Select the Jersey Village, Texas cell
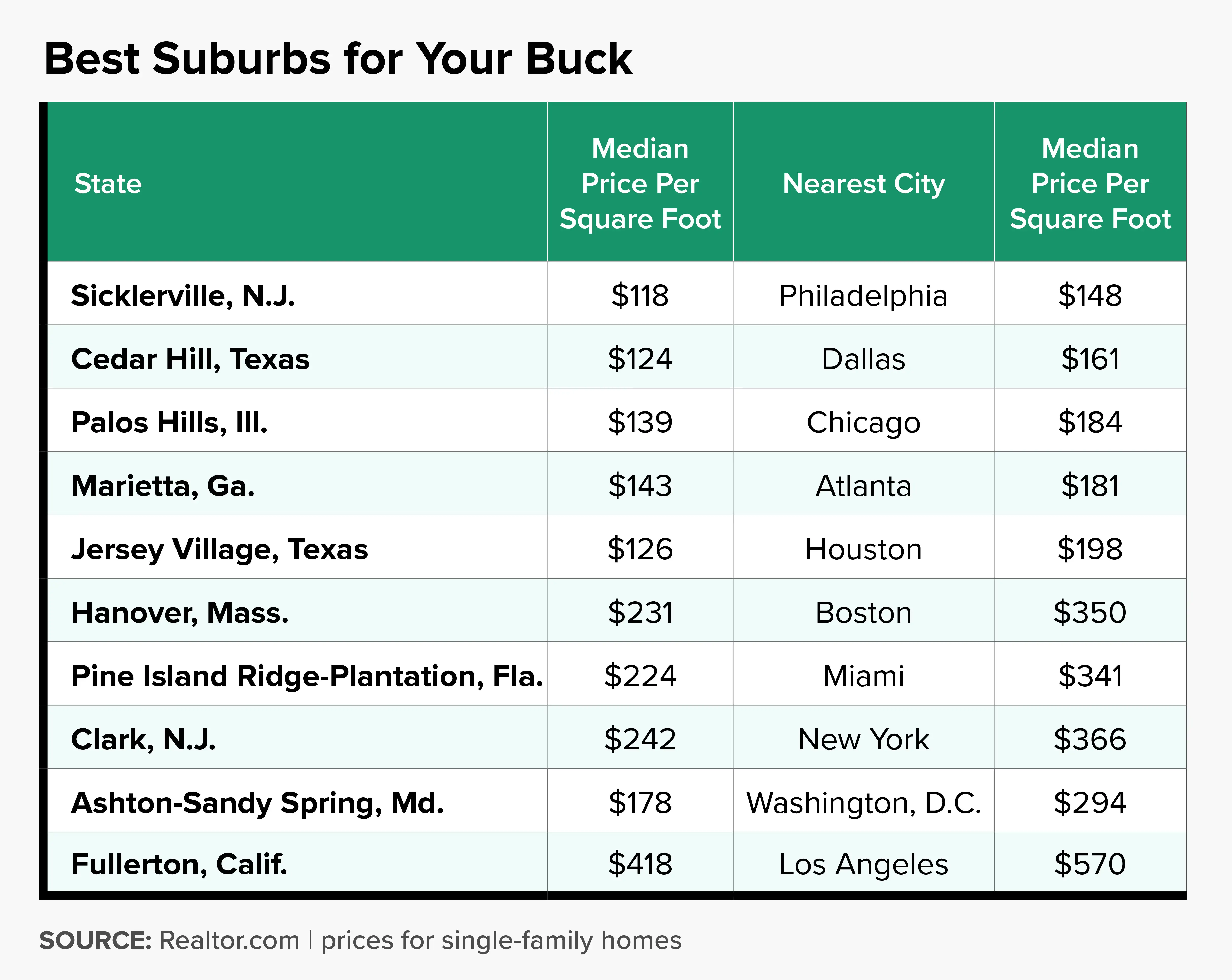1232x980 pixels. [219, 550]
